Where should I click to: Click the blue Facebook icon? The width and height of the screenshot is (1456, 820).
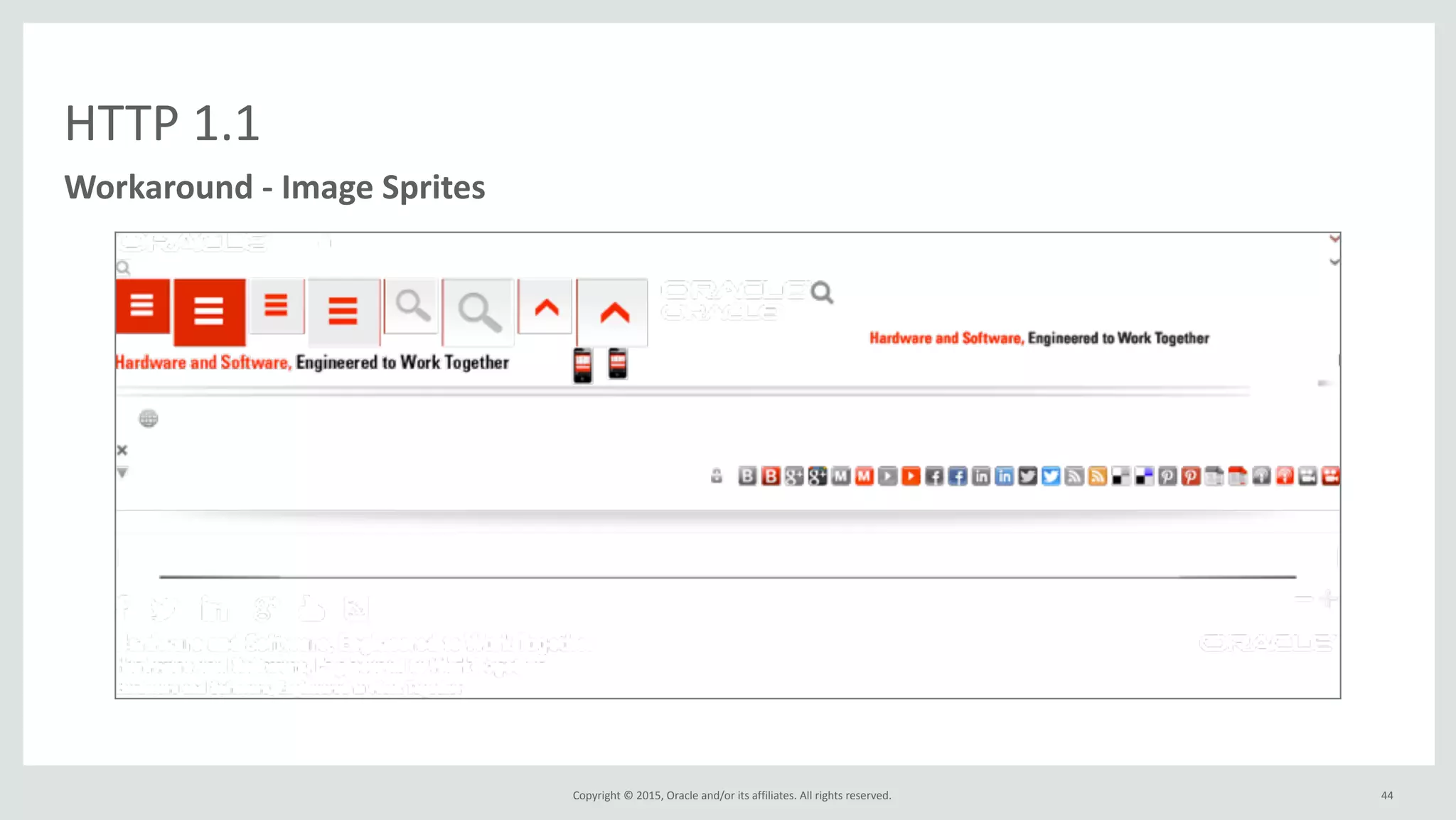coord(958,476)
